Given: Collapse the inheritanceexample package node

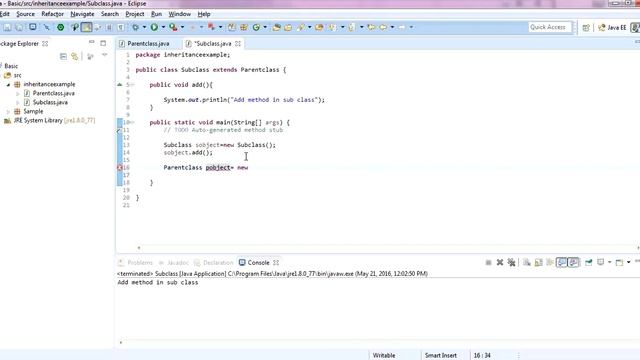Looking at the screenshot, I should click(8, 84).
